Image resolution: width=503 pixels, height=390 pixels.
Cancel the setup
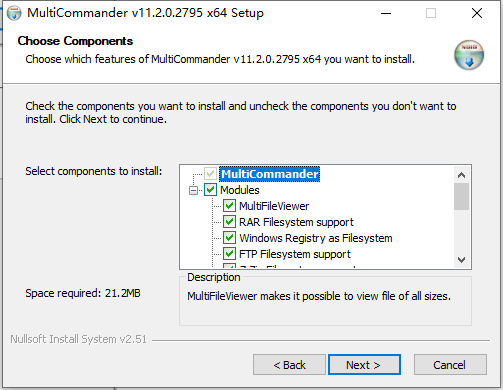point(450,365)
